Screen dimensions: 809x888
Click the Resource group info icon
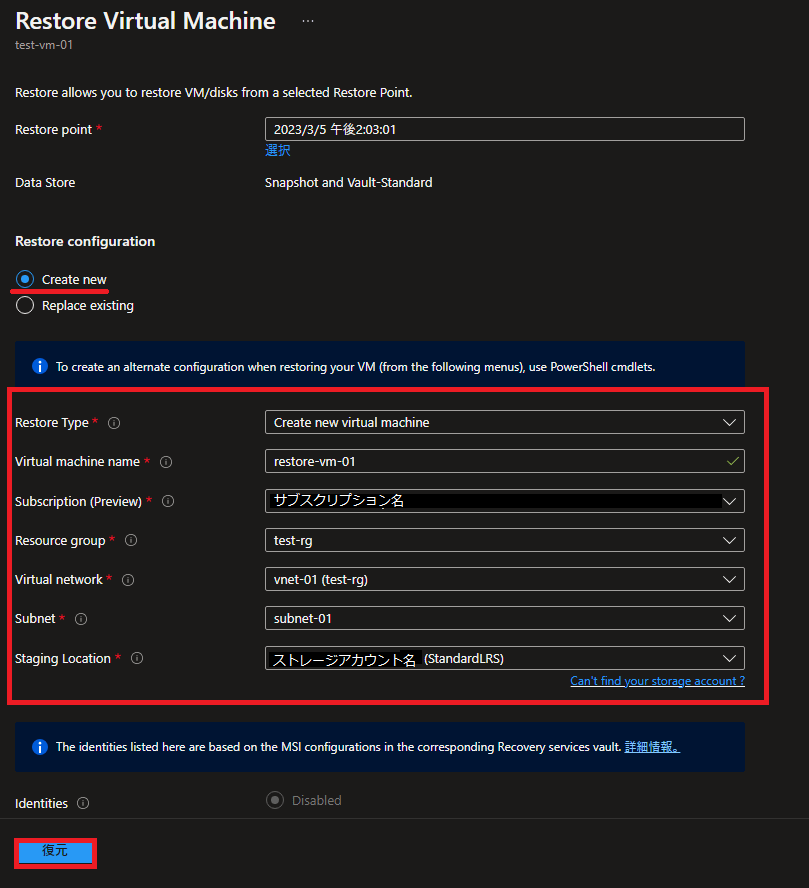point(131,540)
